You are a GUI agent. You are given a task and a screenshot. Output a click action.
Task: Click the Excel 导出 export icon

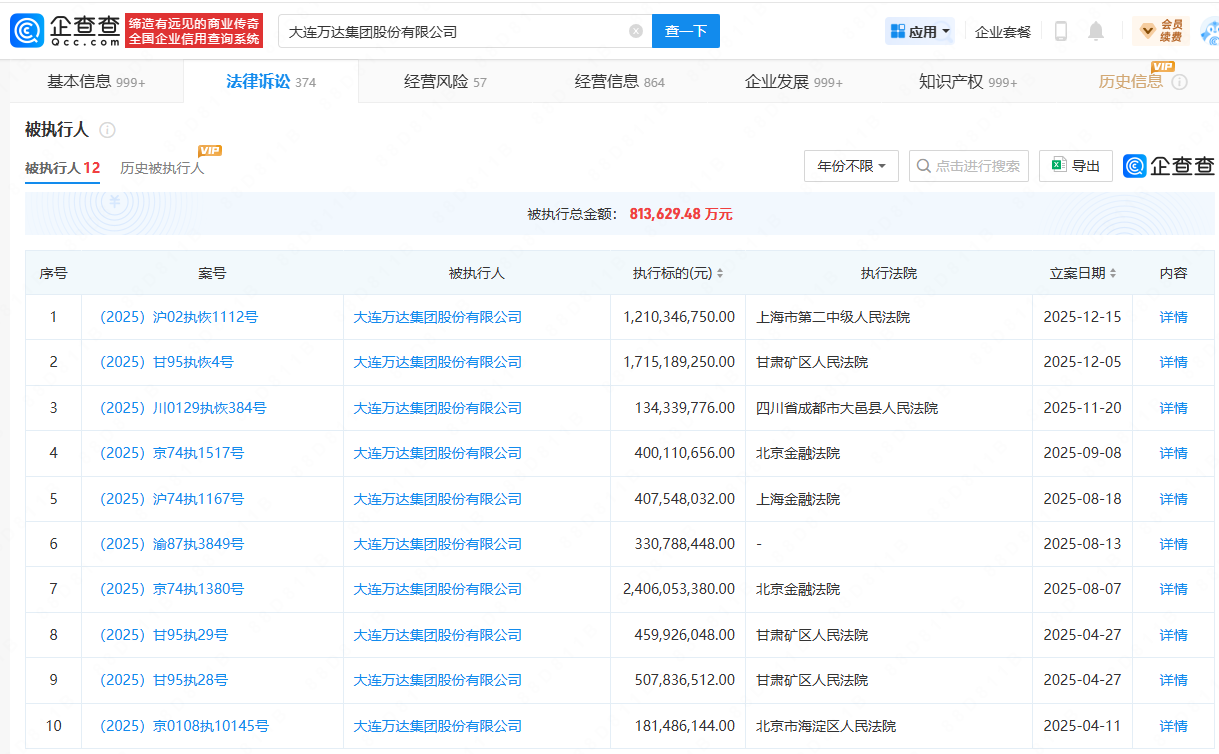tap(1062, 166)
